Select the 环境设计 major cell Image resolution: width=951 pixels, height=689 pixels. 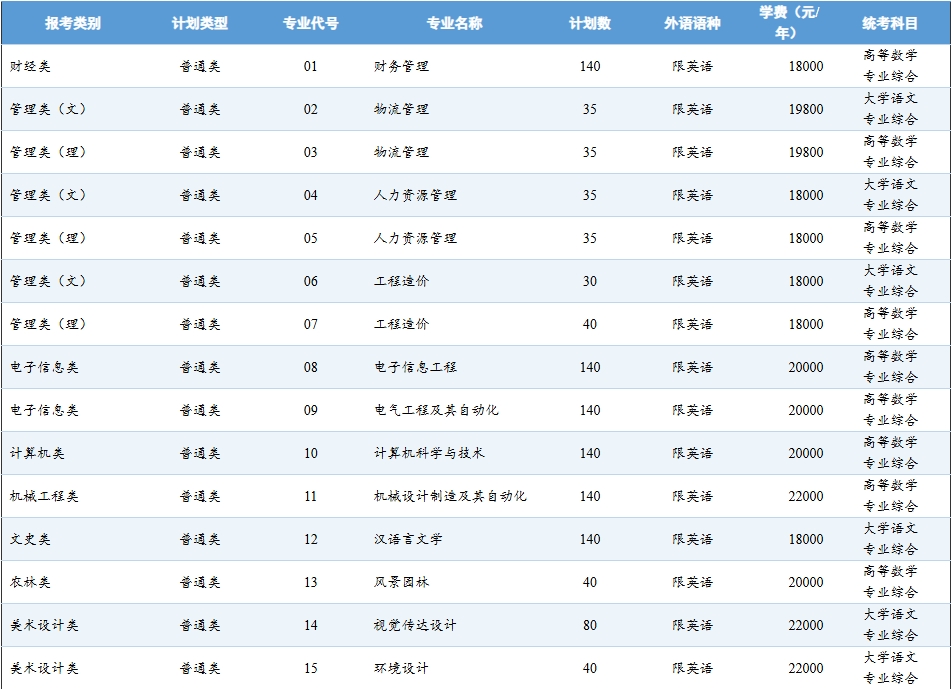coord(401,668)
